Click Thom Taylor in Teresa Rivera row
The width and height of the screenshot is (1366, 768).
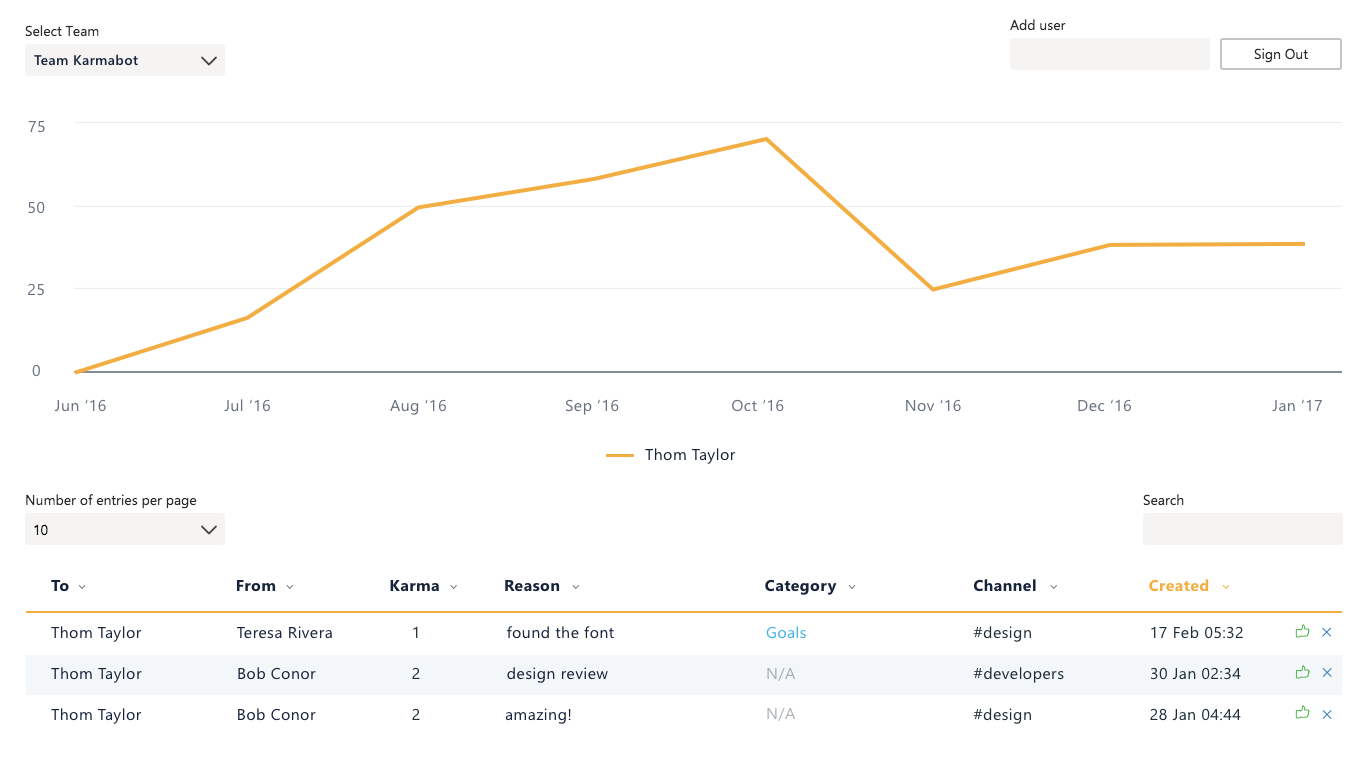[x=96, y=633]
